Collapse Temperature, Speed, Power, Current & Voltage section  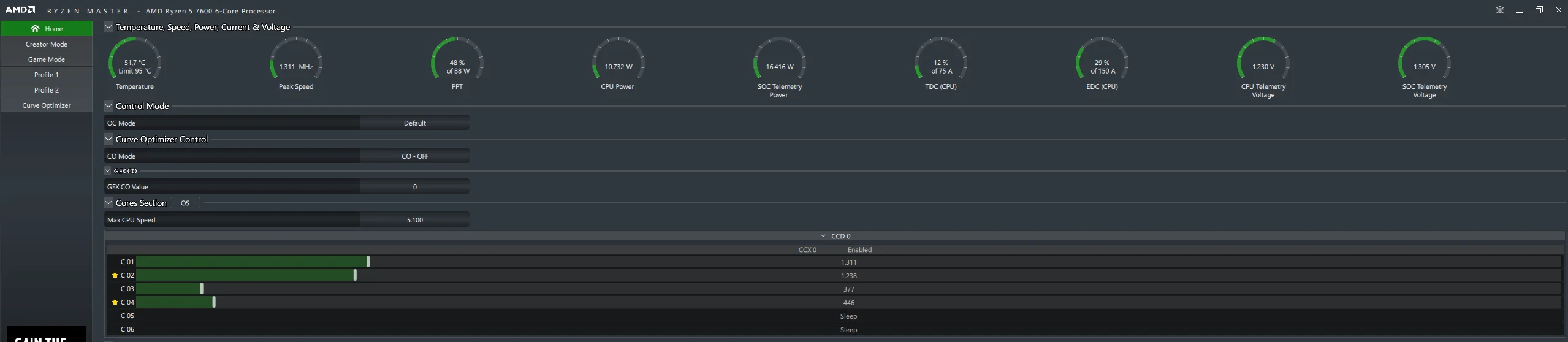[108, 27]
